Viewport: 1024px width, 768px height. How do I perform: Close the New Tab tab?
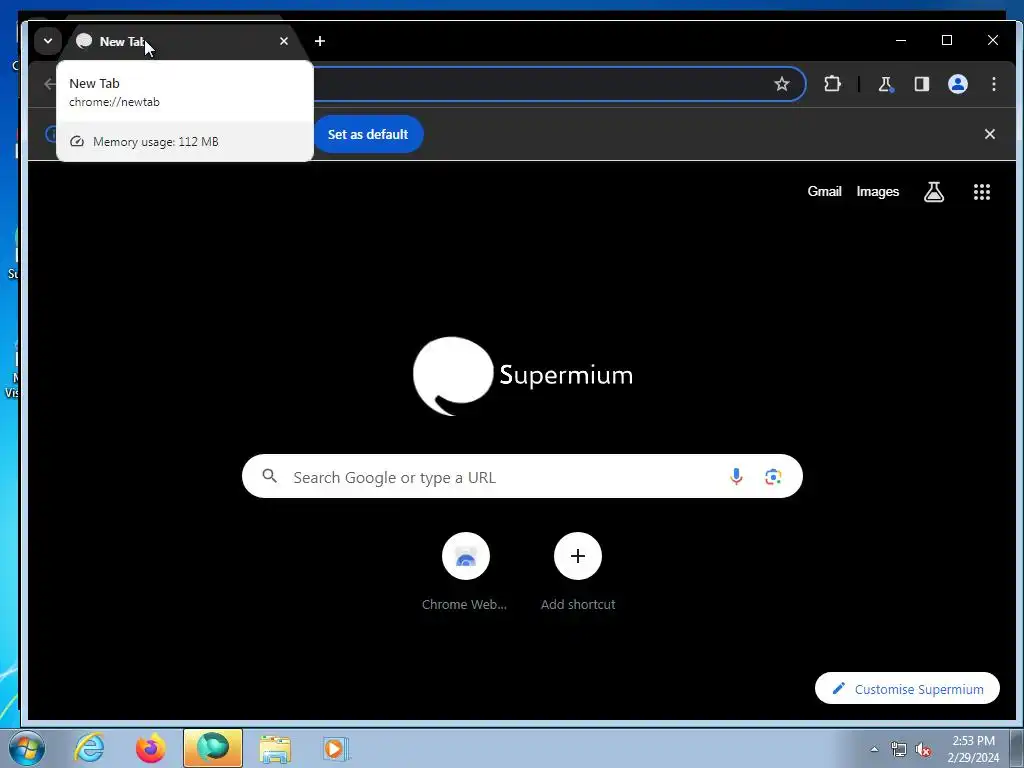click(283, 41)
